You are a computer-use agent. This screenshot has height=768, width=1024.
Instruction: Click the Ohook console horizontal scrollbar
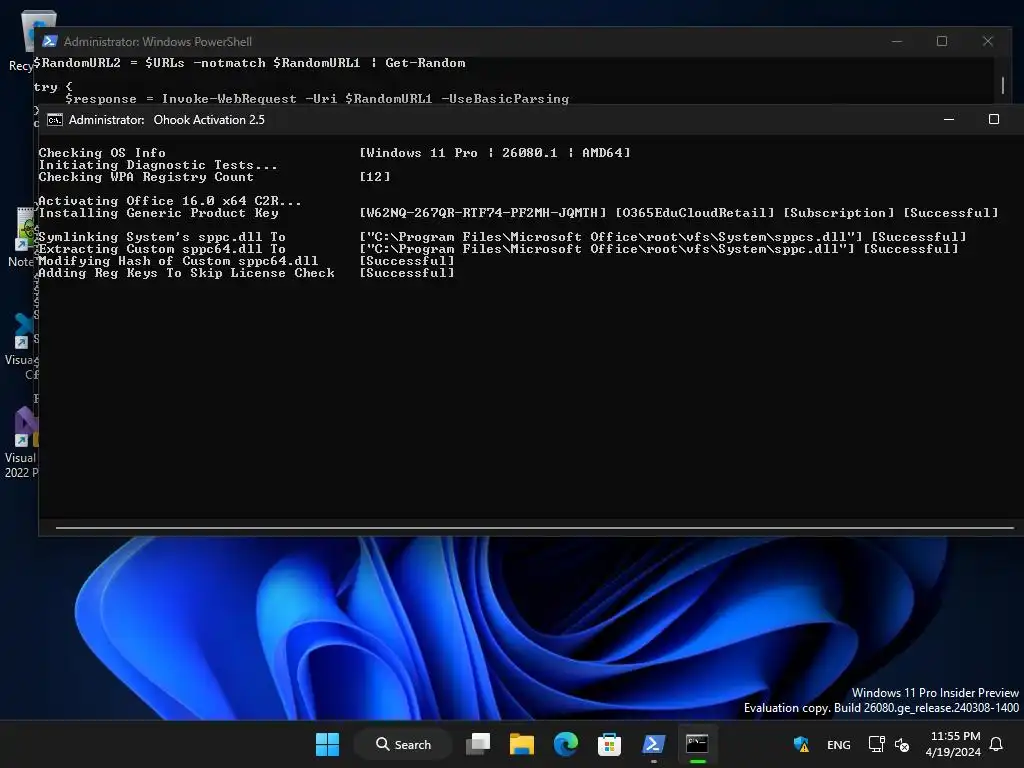point(534,528)
